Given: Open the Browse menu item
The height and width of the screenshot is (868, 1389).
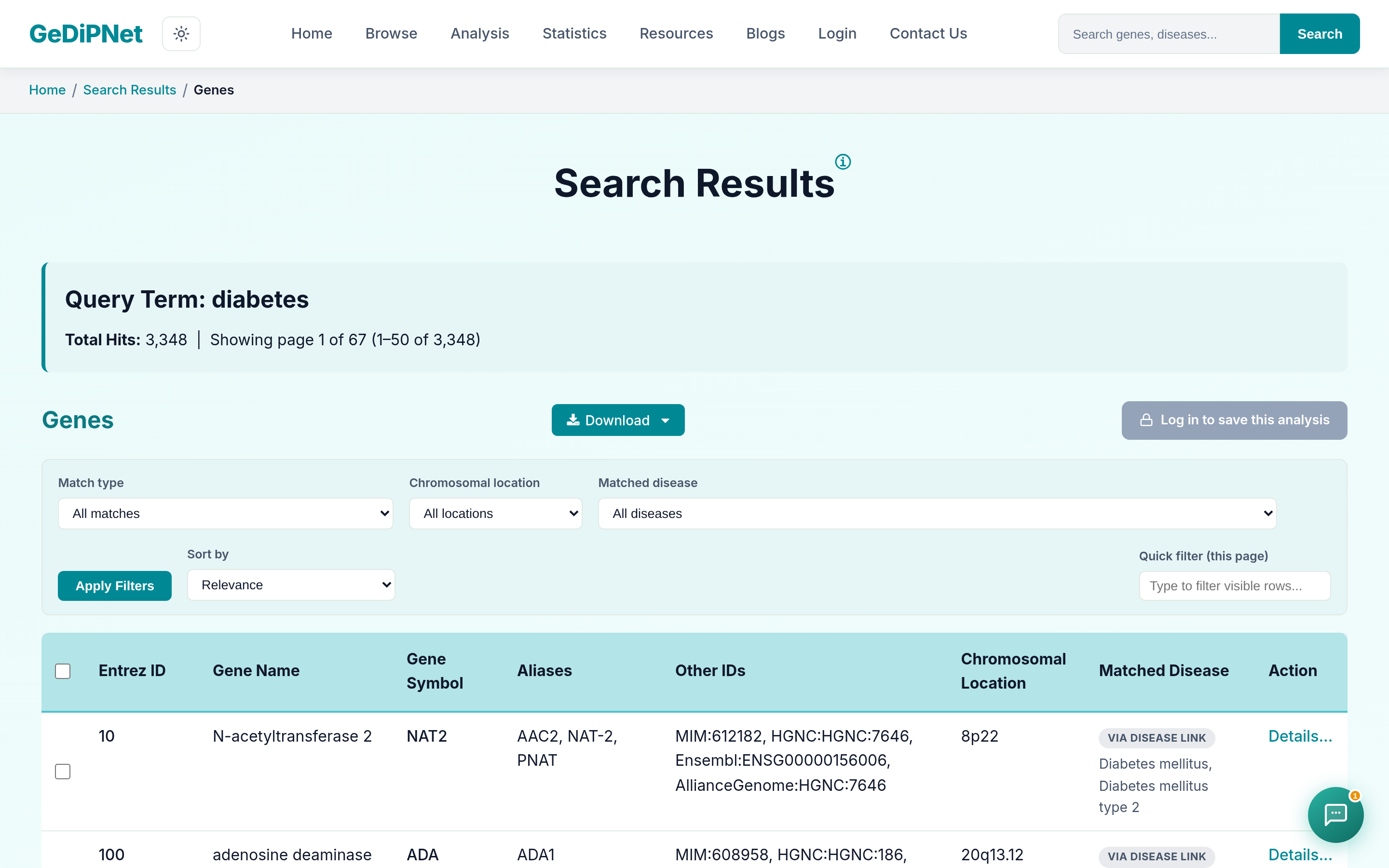Looking at the screenshot, I should point(392,34).
